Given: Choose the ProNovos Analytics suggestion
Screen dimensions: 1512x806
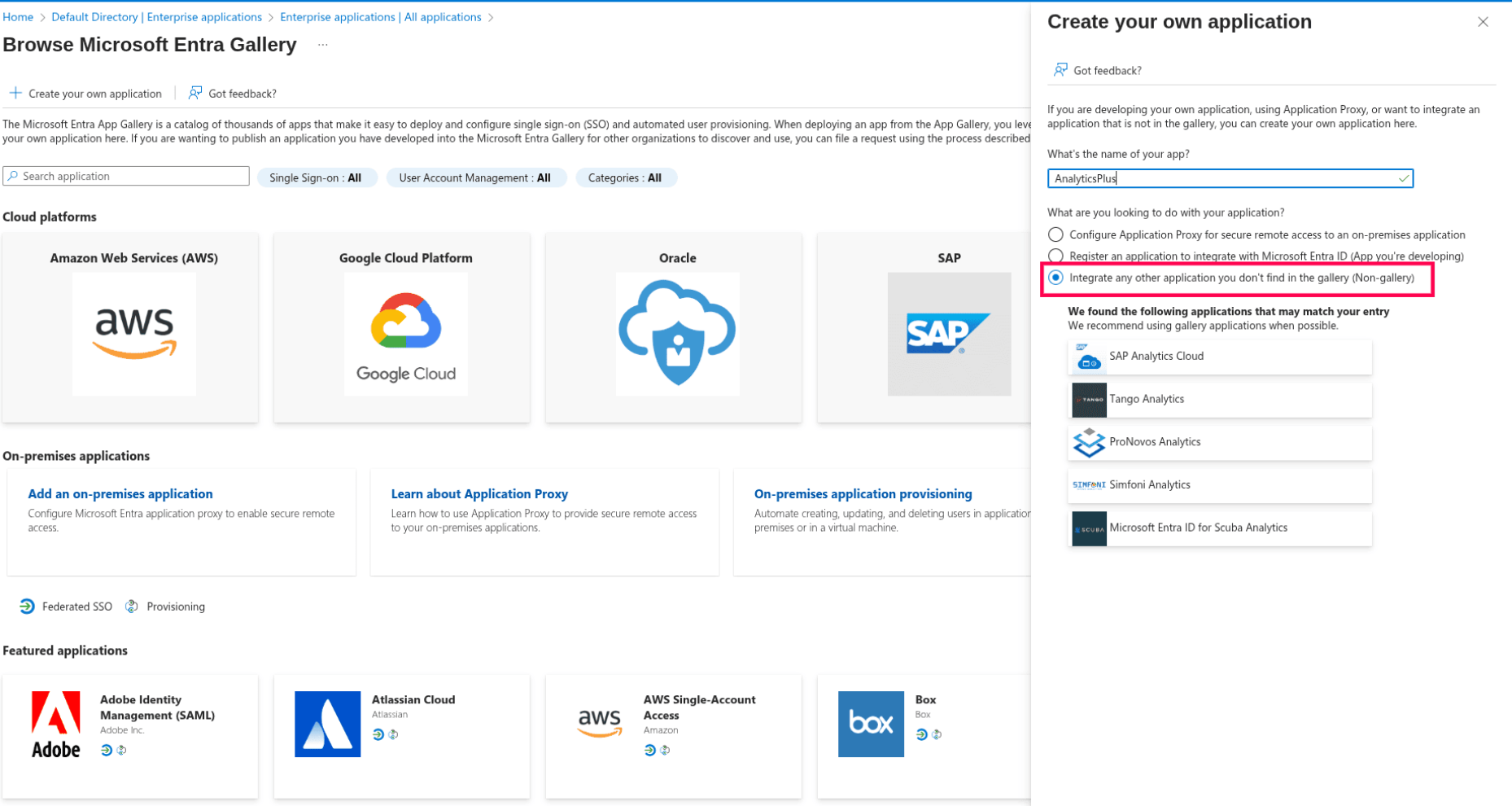Looking at the screenshot, I should [1220, 443].
